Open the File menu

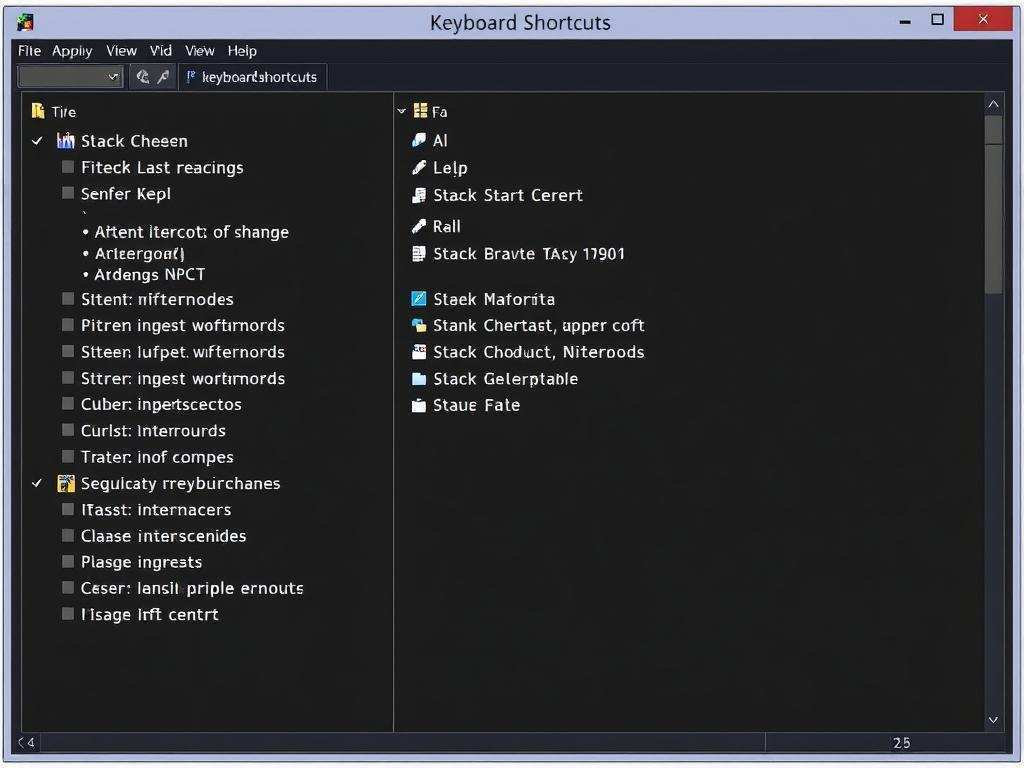coord(29,51)
